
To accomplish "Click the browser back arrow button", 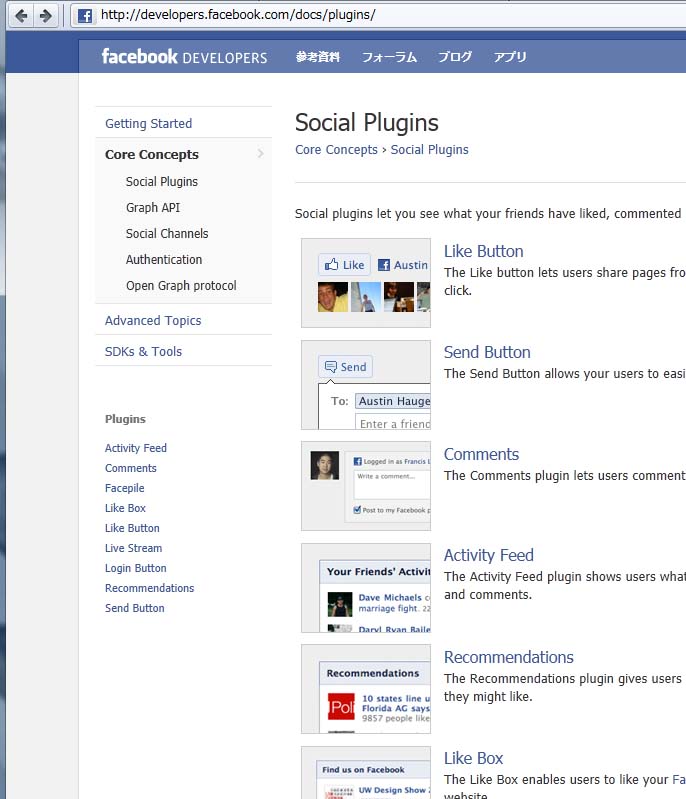I will click(21, 16).
